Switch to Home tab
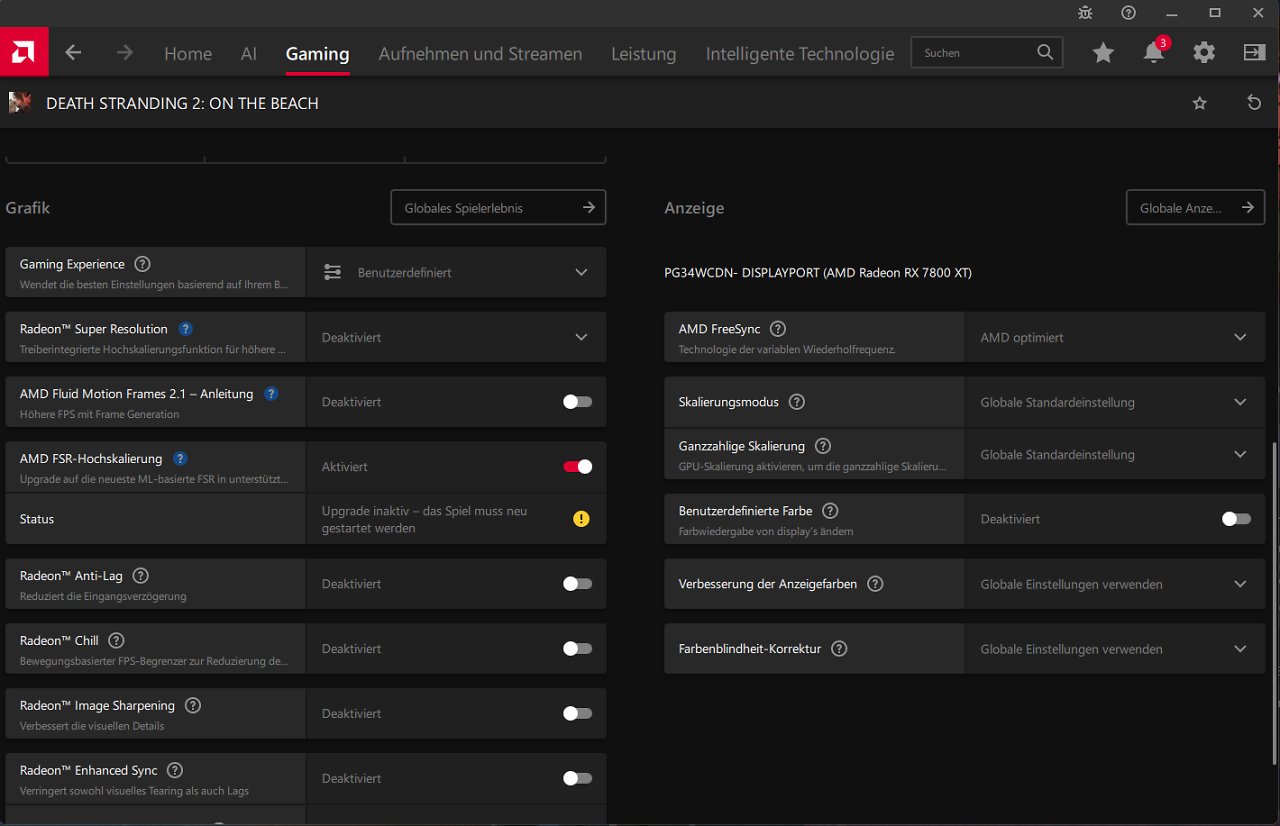The image size is (1280, 826). coord(188,54)
